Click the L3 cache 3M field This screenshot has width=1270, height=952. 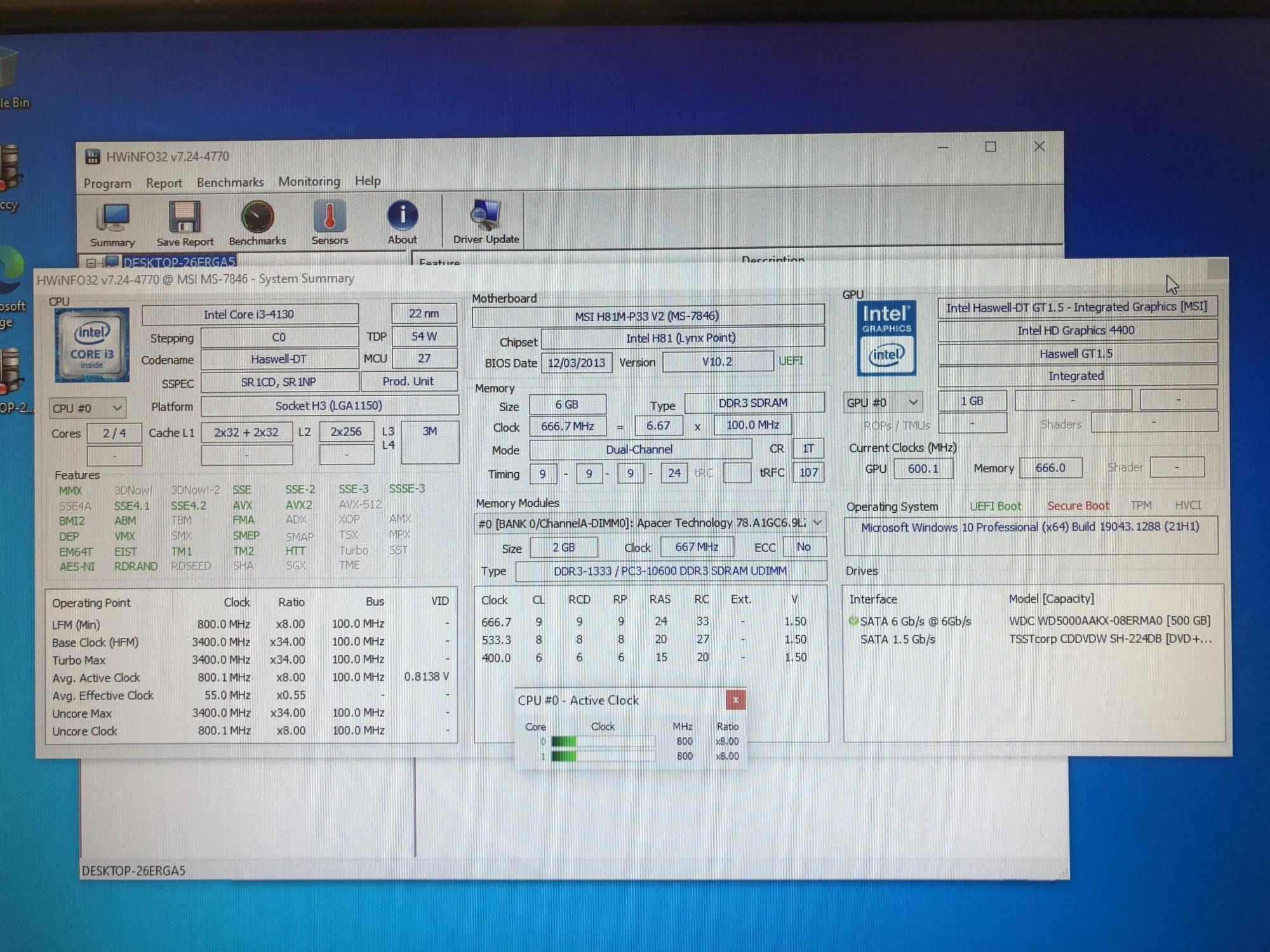(430, 442)
